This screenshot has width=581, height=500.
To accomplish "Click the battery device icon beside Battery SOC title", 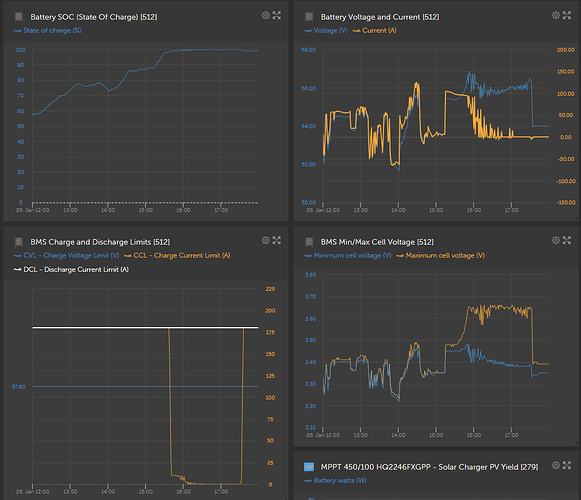I will pos(19,17).
